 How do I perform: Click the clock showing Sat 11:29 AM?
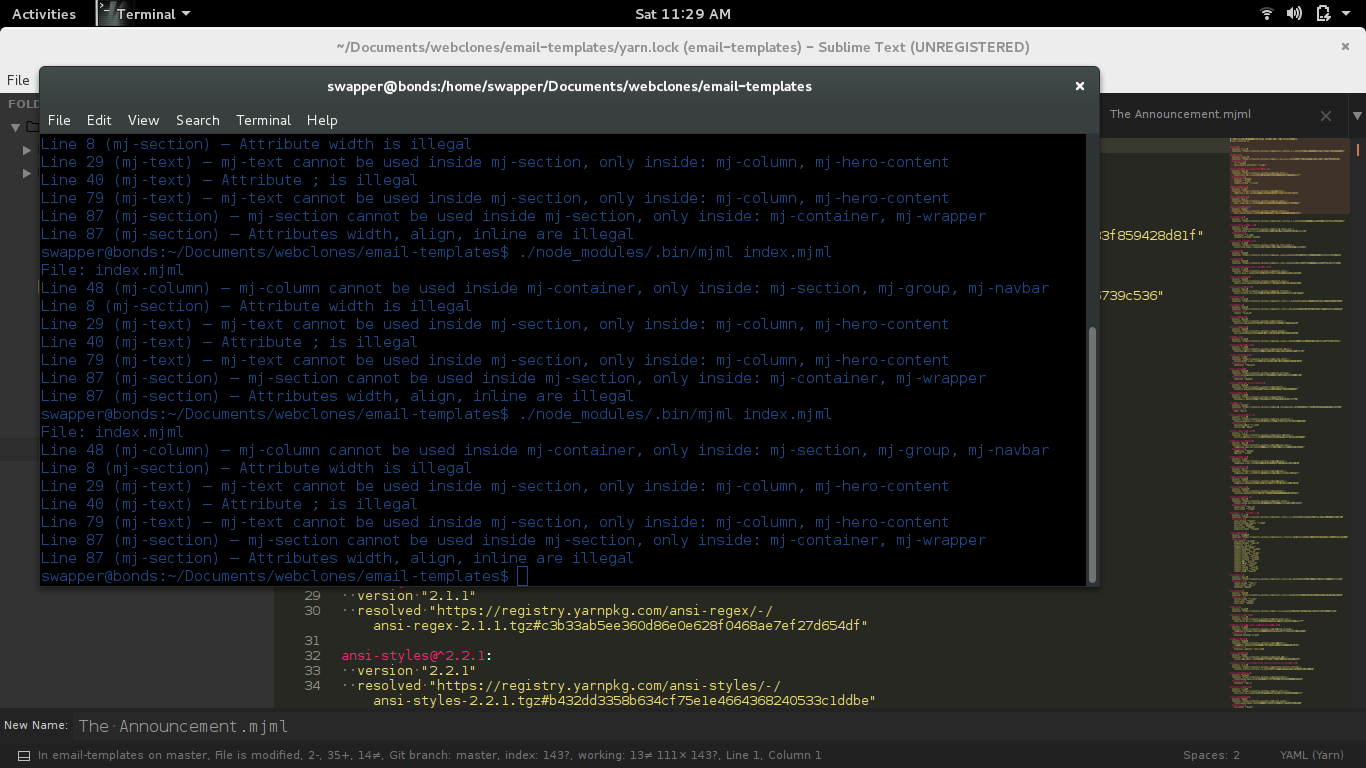(x=683, y=13)
